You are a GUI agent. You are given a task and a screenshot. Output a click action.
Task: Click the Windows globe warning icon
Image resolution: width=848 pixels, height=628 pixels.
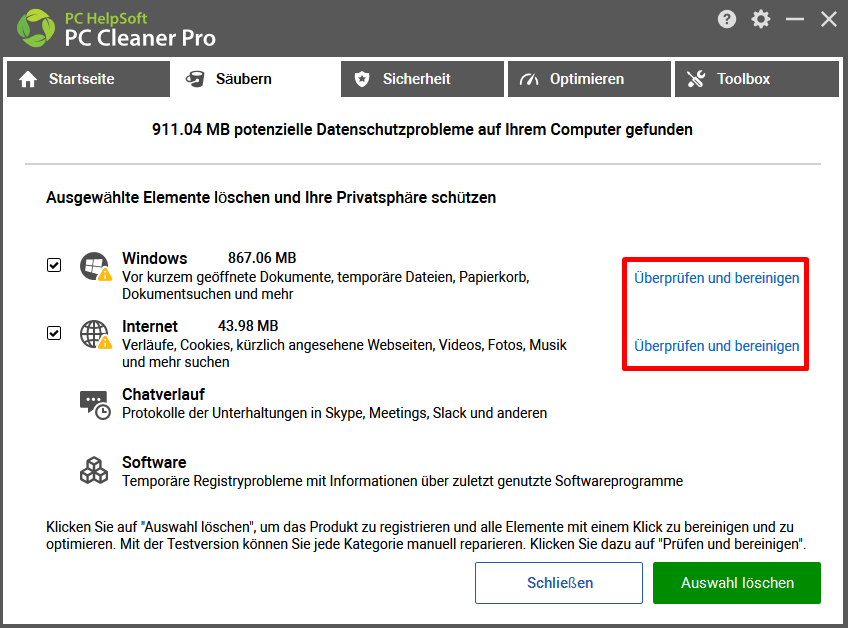[x=96, y=267]
